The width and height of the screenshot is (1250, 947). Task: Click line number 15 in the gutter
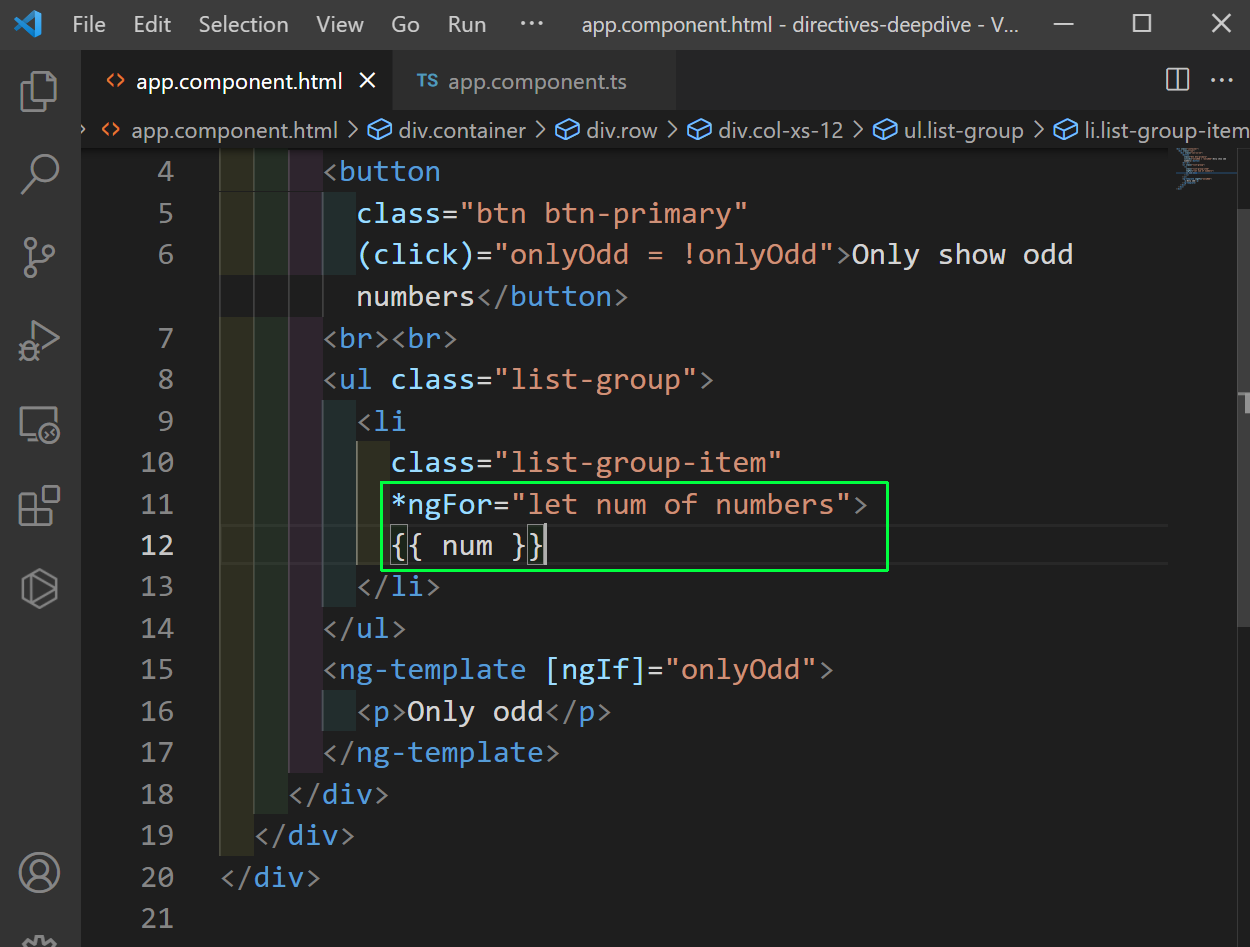pos(157,669)
